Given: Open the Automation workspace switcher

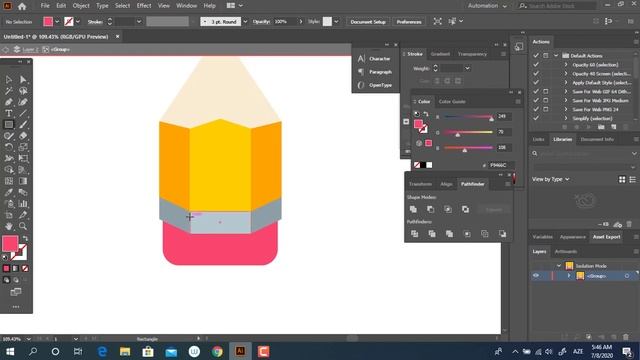Looking at the screenshot, I should click(487, 6).
